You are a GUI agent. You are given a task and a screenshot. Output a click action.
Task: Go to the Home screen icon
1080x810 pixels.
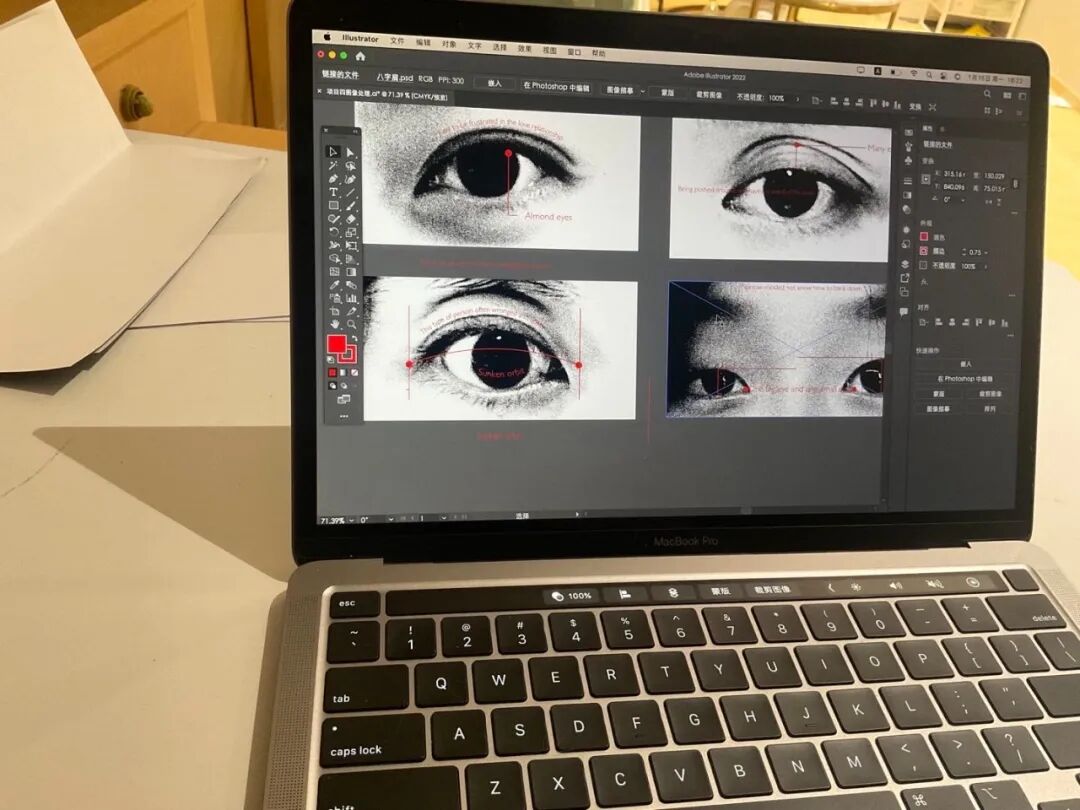coord(360,56)
